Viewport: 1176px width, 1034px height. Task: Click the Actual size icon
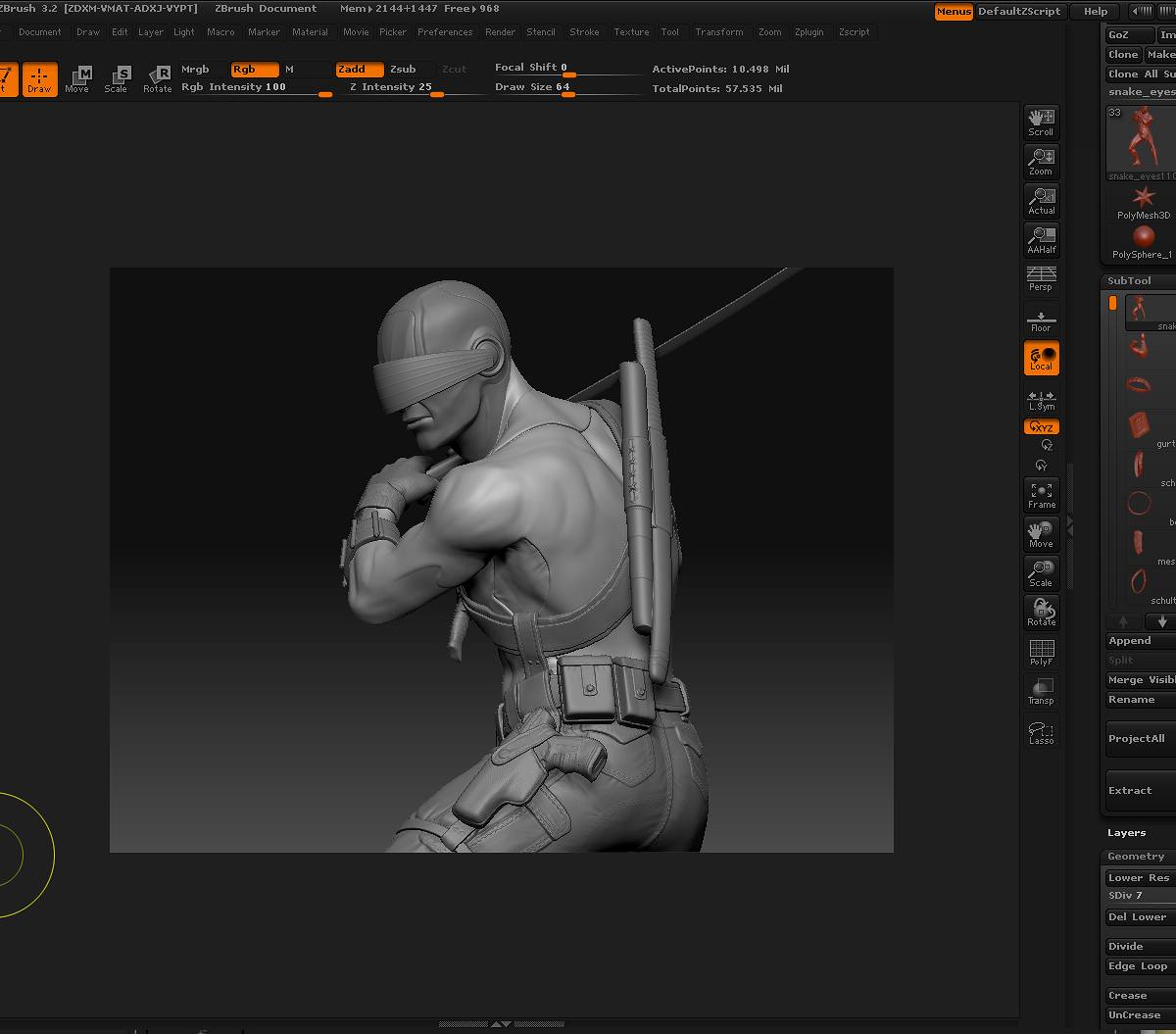(1041, 201)
